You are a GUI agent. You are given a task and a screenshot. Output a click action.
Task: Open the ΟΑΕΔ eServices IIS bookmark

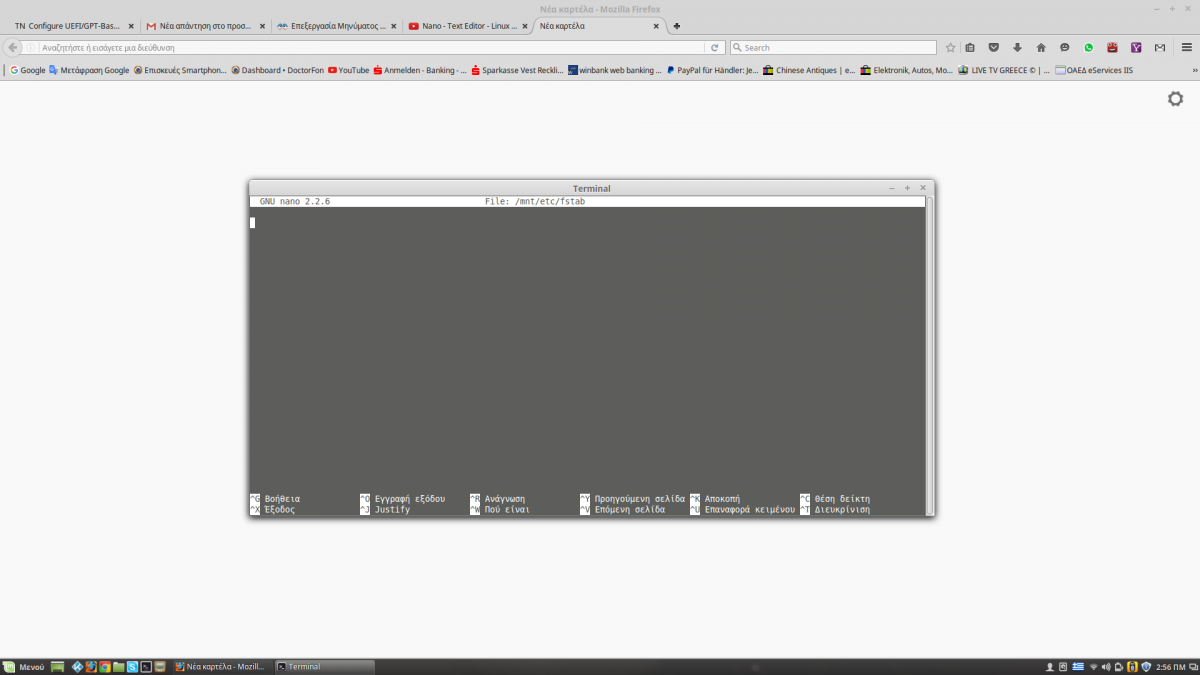pyautogui.click(x=1094, y=70)
